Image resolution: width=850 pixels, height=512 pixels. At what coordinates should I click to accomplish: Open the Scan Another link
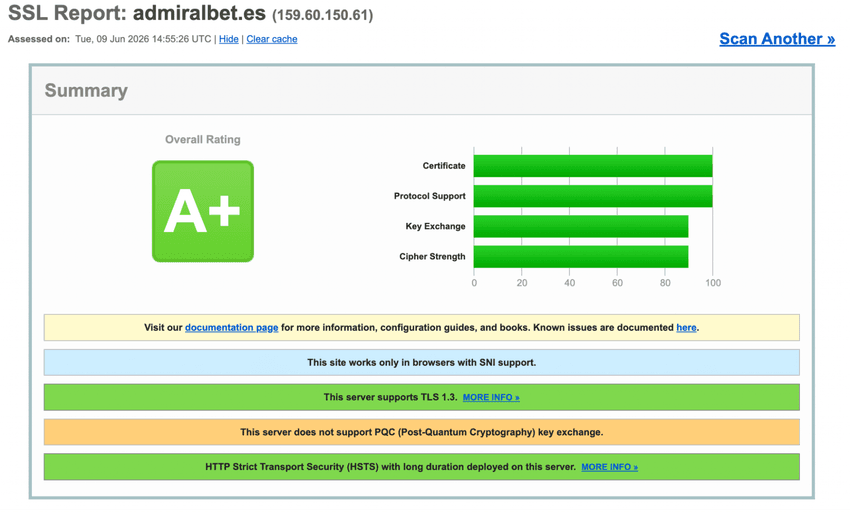pos(777,39)
